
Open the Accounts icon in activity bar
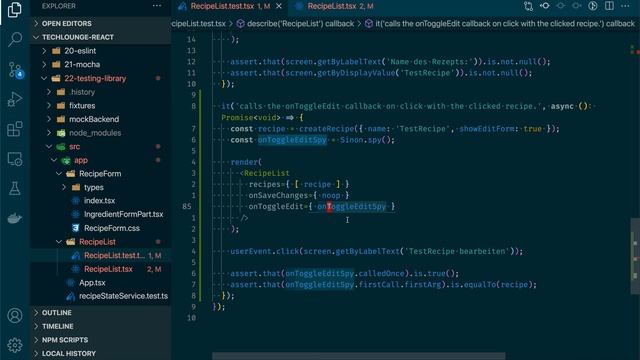15,316
